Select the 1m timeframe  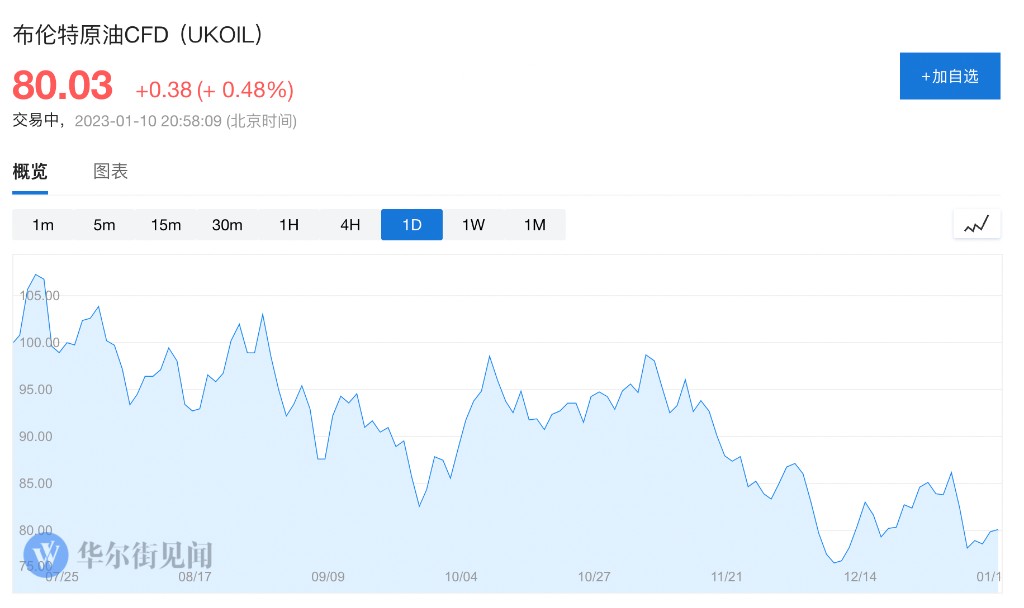point(43,225)
